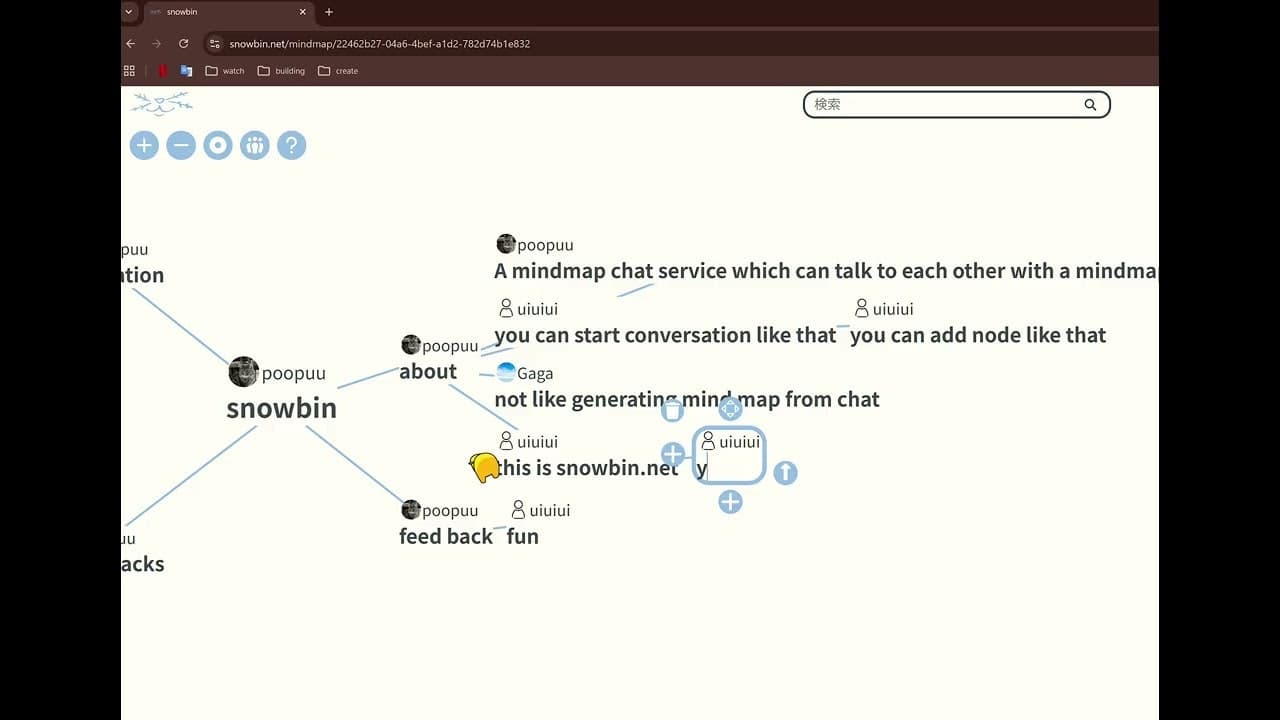Click the zoom out minus icon

[181, 145]
